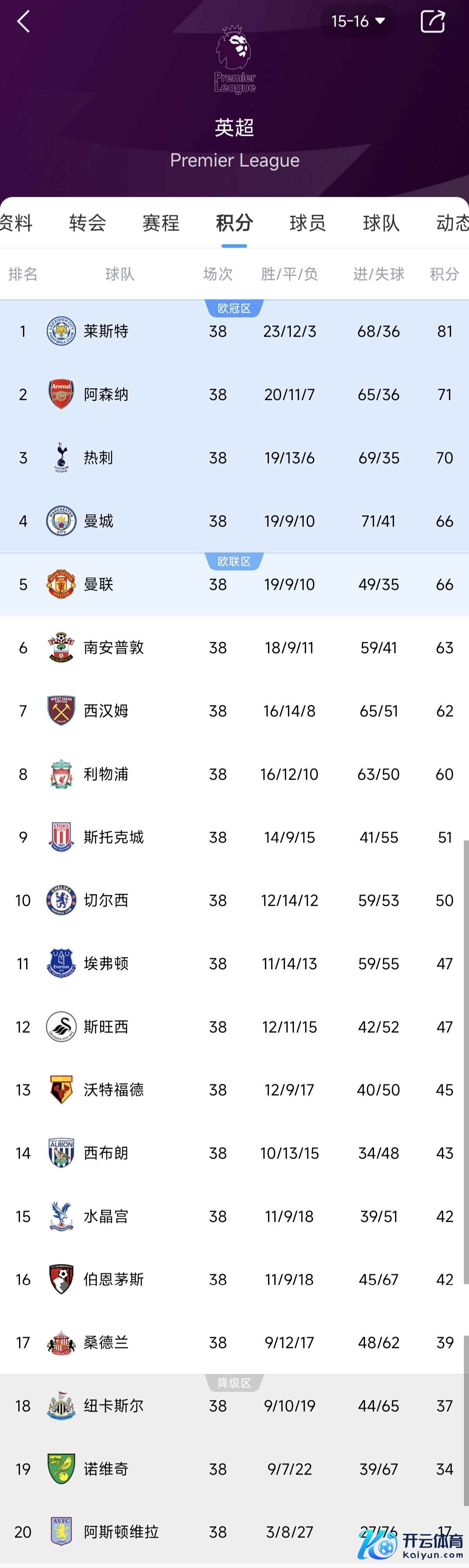Tap the Manchester City crest

[61, 521]
